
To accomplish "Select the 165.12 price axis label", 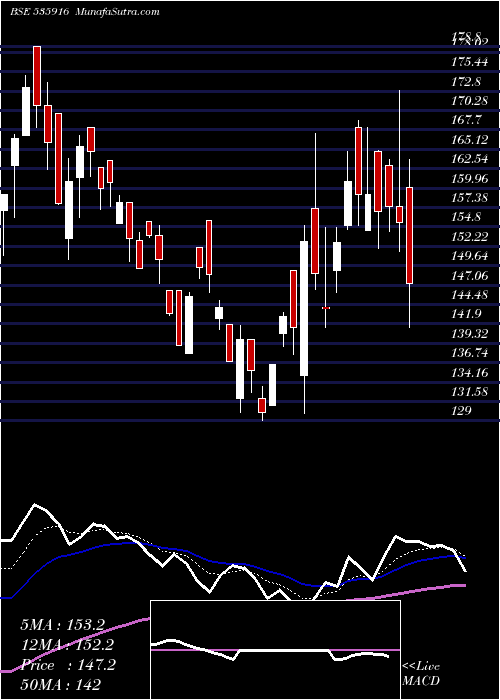I will coord(469,140).
